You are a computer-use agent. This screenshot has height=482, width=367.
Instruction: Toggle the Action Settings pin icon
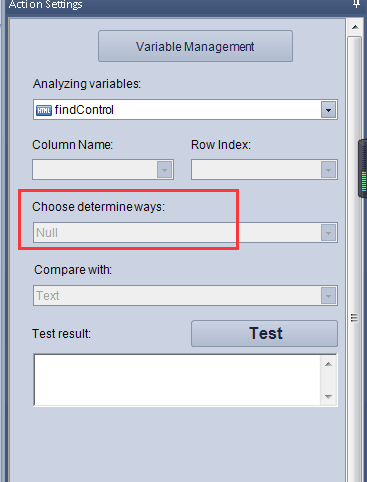tap(356, 4)
